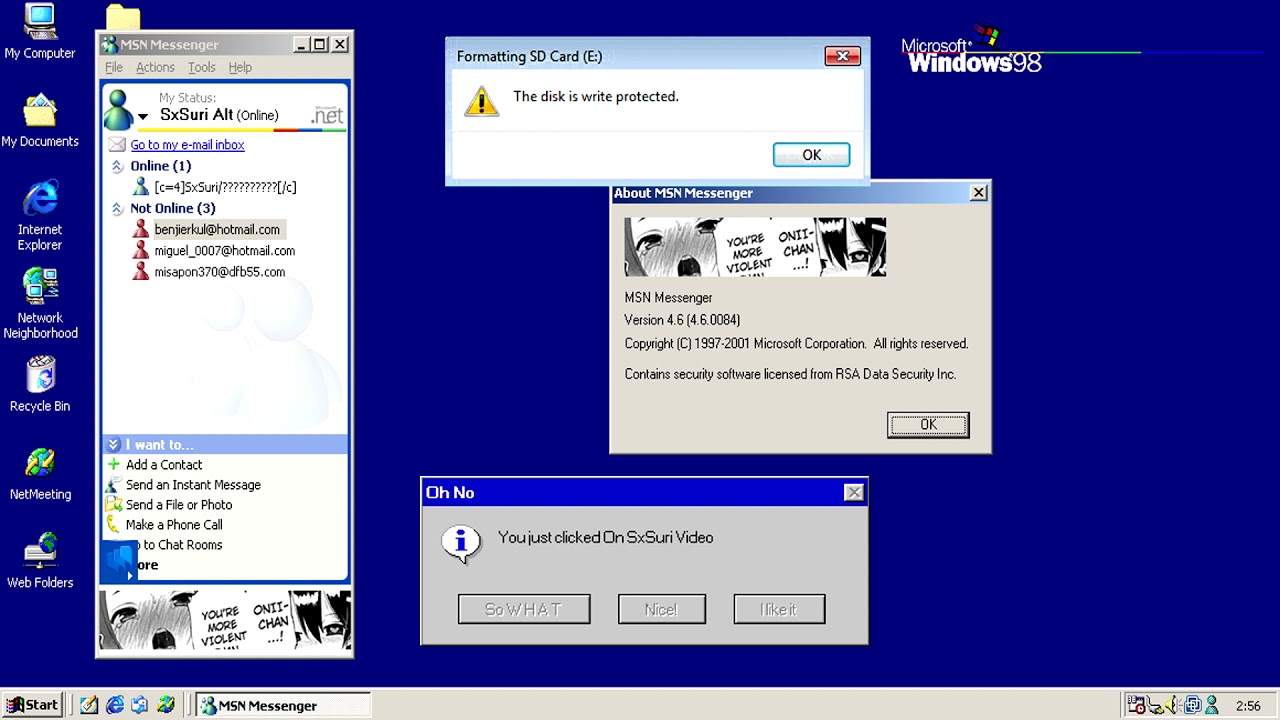The width and height of the screenshot is (1280, 720).
Task: Click the offline buddy icon for benjierkul@hotmail.com
Action: point(141,229)
